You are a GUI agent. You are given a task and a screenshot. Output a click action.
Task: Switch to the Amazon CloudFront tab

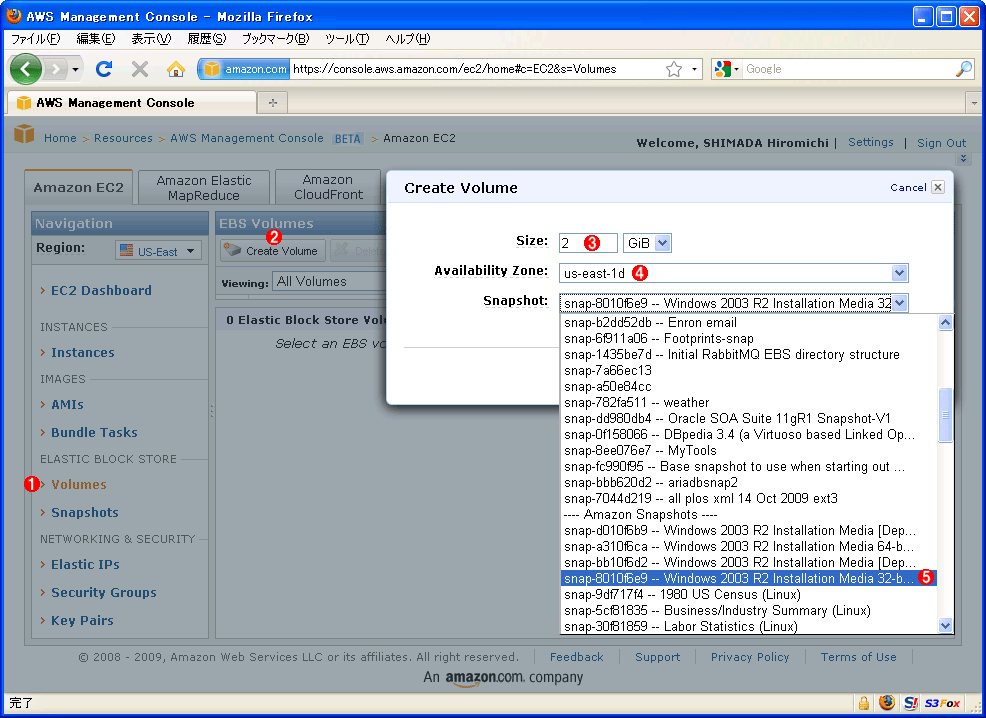click(328, 187)
